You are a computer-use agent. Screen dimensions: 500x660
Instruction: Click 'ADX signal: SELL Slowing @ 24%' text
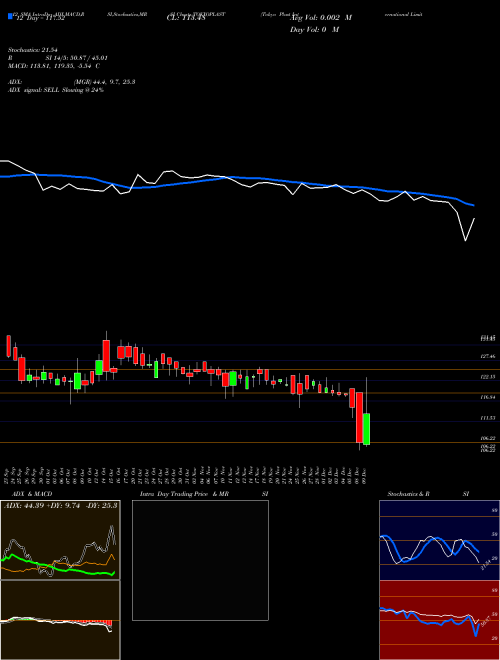click(x=56, y=90)
